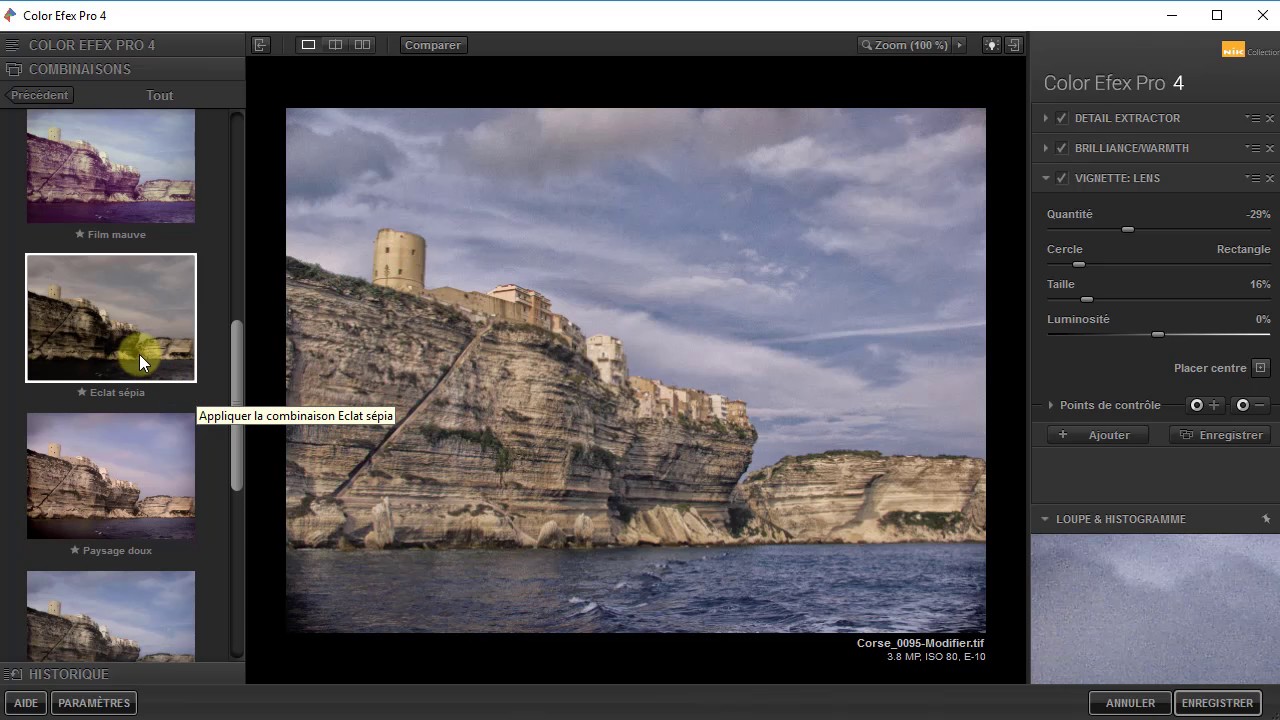This screenshot has width=1280, height=720.
Task: Open the Historique panel
Action: tap(122, 674)
